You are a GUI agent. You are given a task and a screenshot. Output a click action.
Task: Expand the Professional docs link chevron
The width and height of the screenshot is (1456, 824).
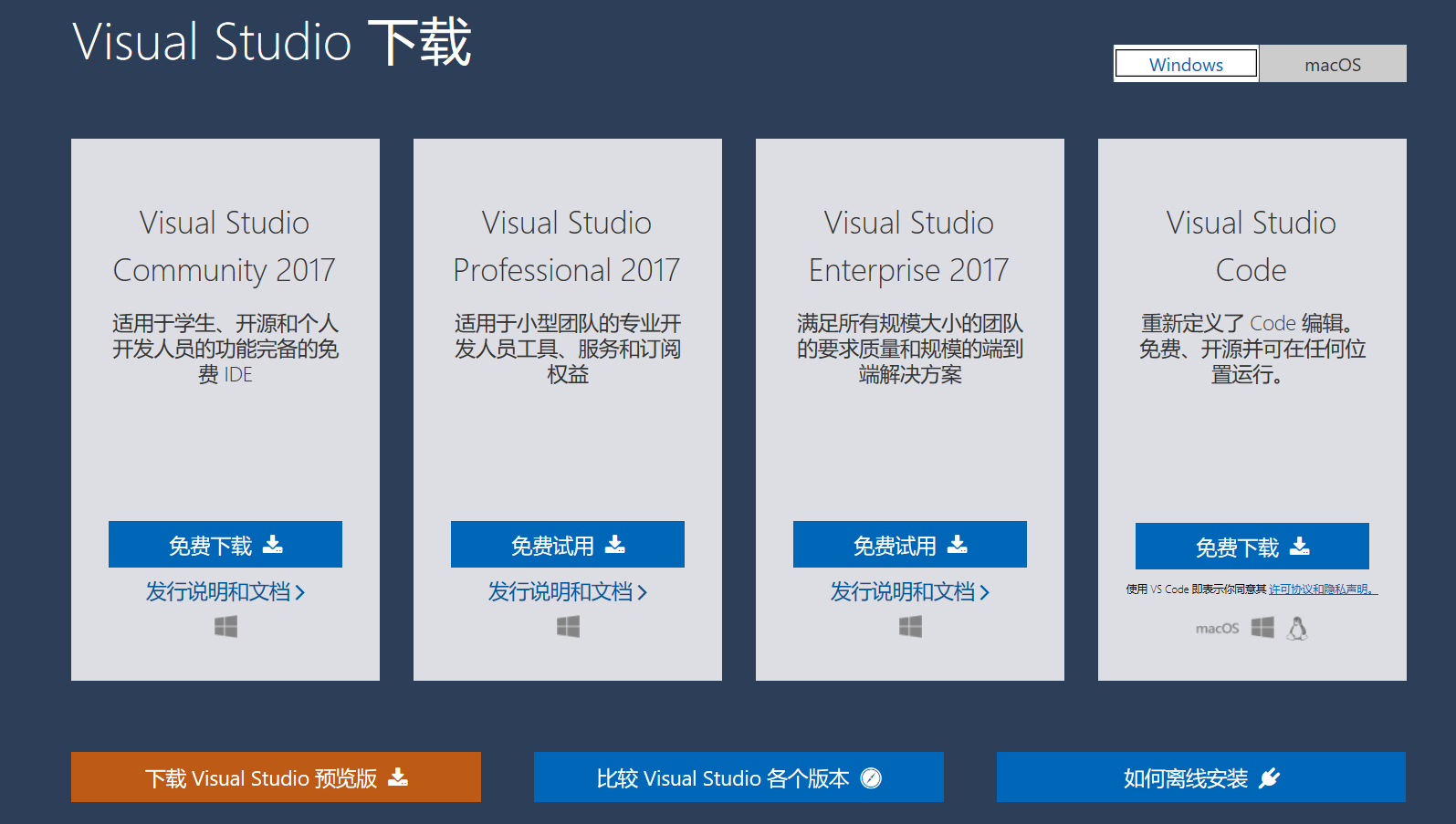[643, 593]
